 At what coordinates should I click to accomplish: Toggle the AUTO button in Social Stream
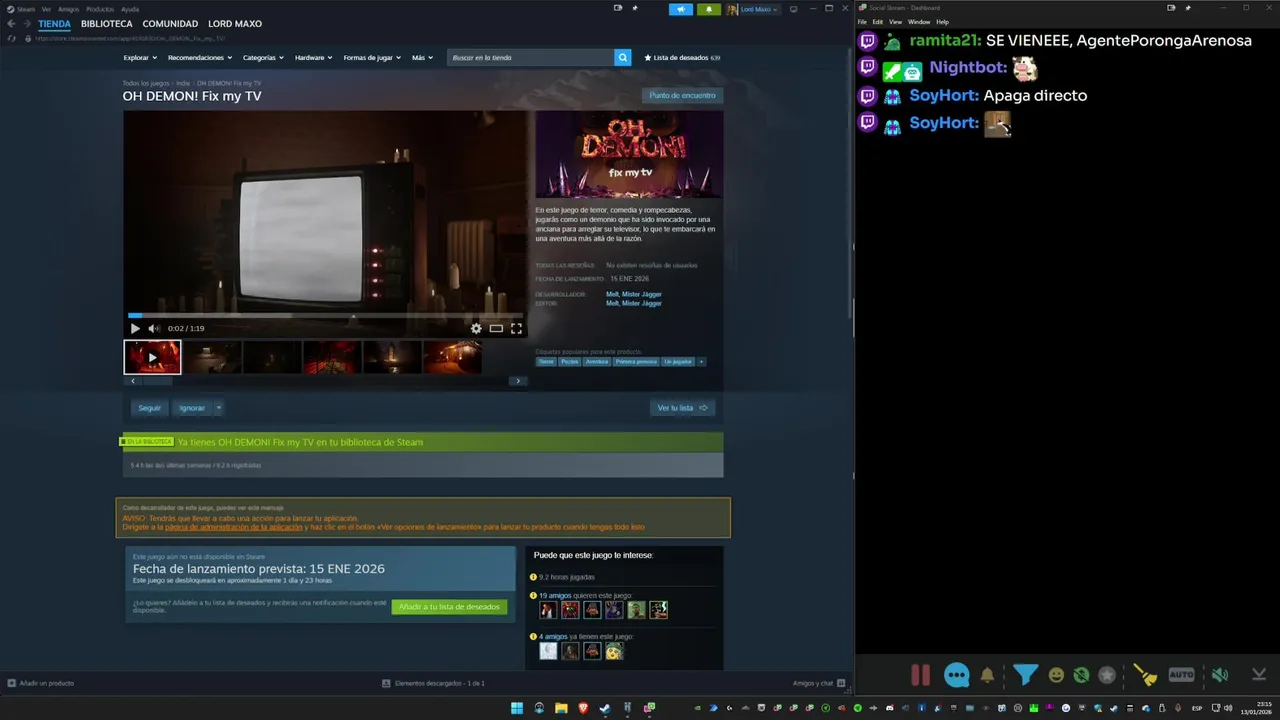[1181, 675]
